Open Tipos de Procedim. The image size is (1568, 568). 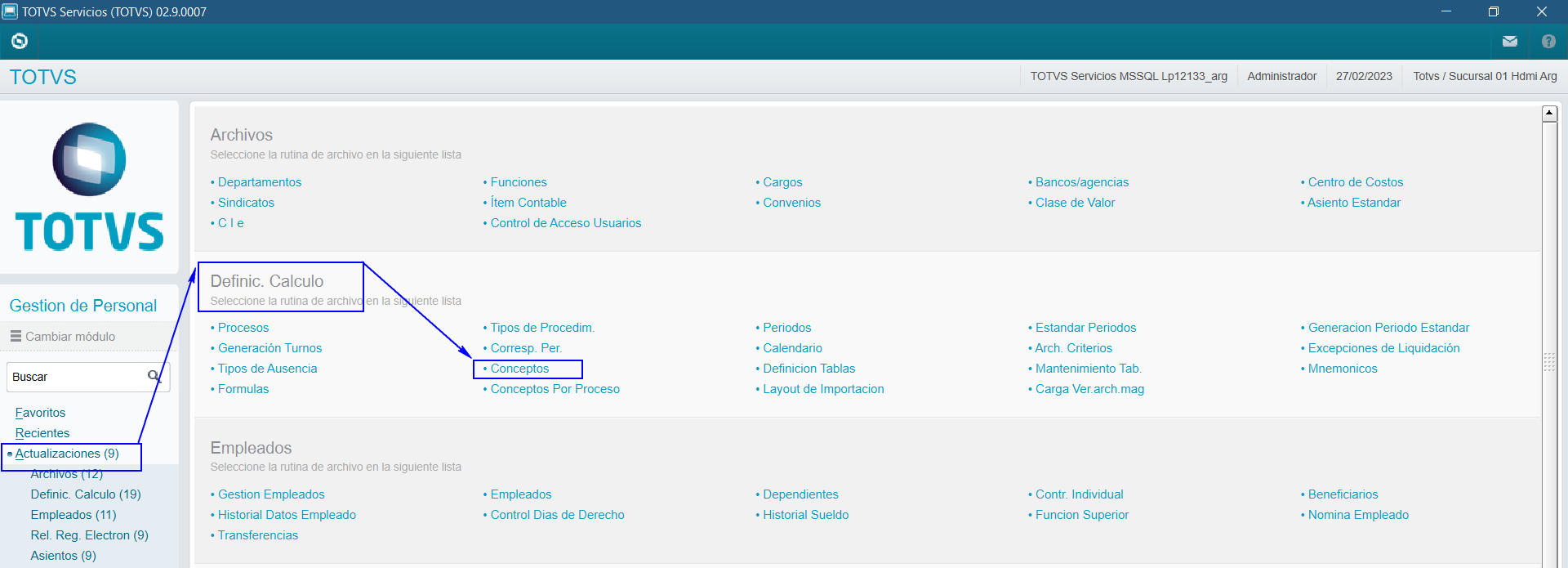point(542,328)
